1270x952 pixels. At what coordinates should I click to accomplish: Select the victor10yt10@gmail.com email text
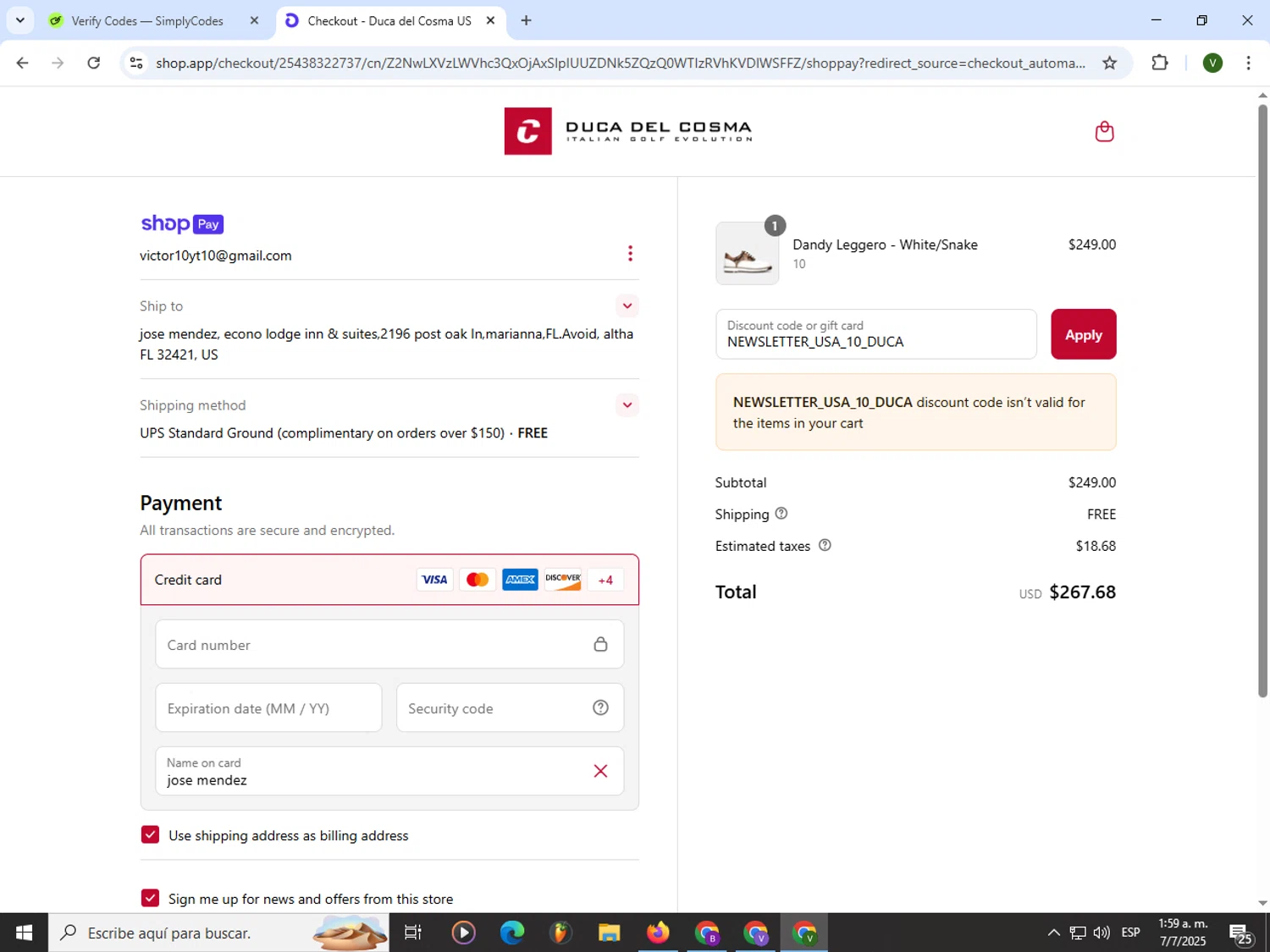pyautogui.click(x=216, y=256)
